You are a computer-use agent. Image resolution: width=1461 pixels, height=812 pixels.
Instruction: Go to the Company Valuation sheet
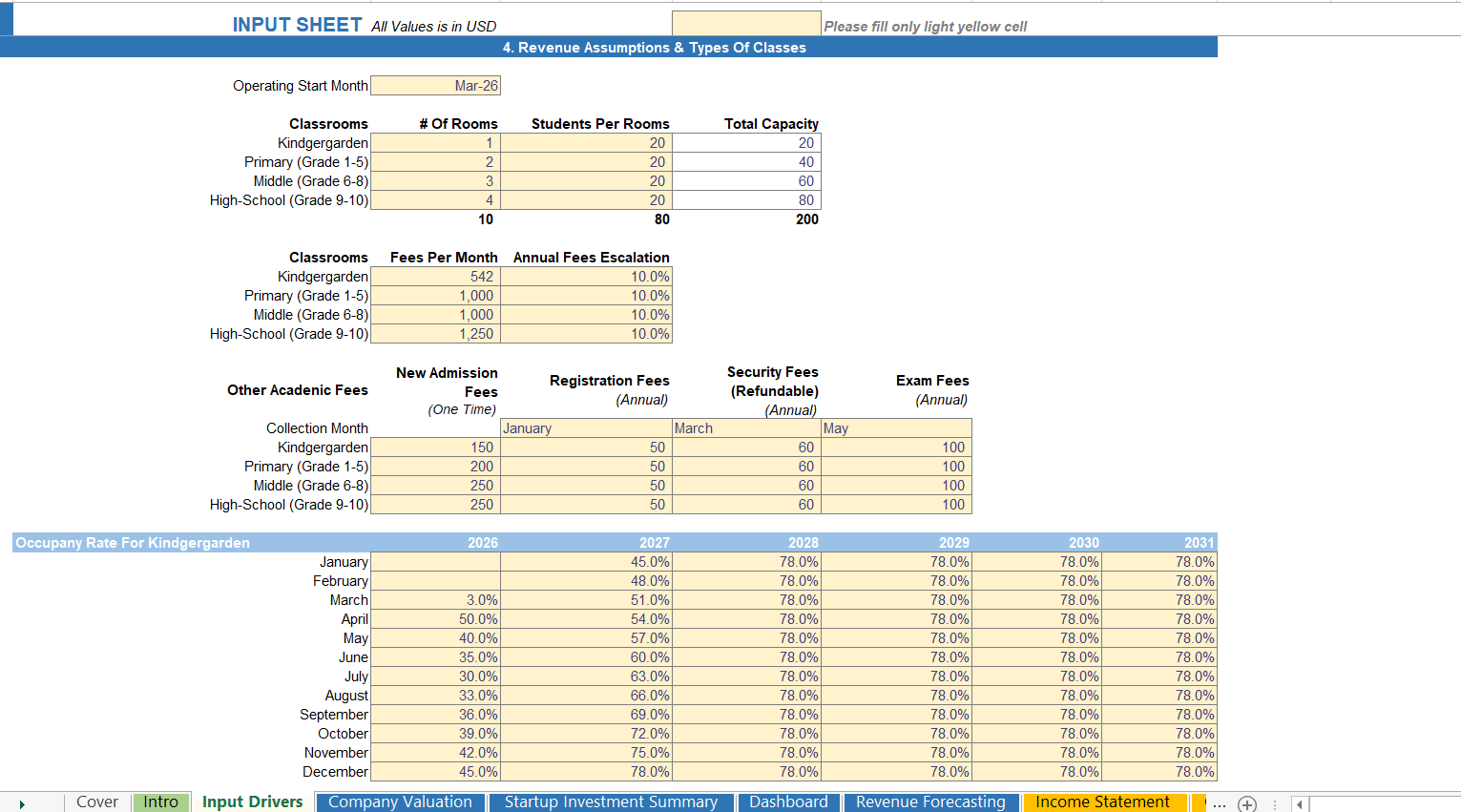[x=400, y=802]
